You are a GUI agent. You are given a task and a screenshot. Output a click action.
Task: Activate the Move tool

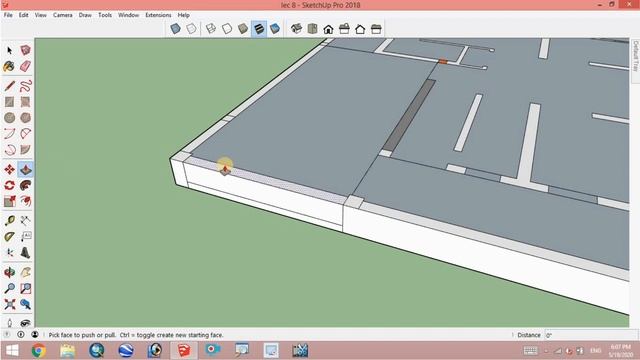9,169
